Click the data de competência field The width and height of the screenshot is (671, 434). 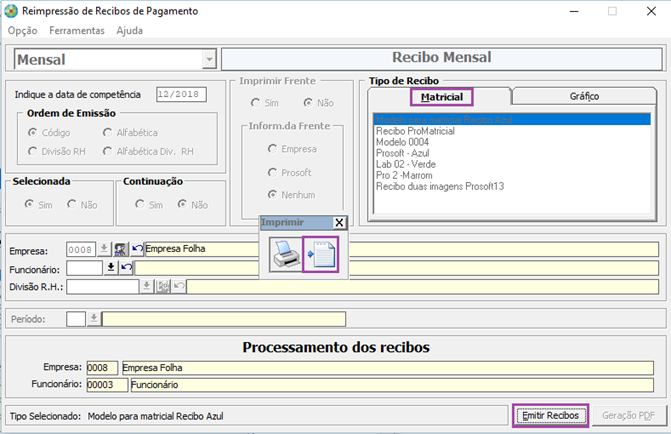(181, 94)
